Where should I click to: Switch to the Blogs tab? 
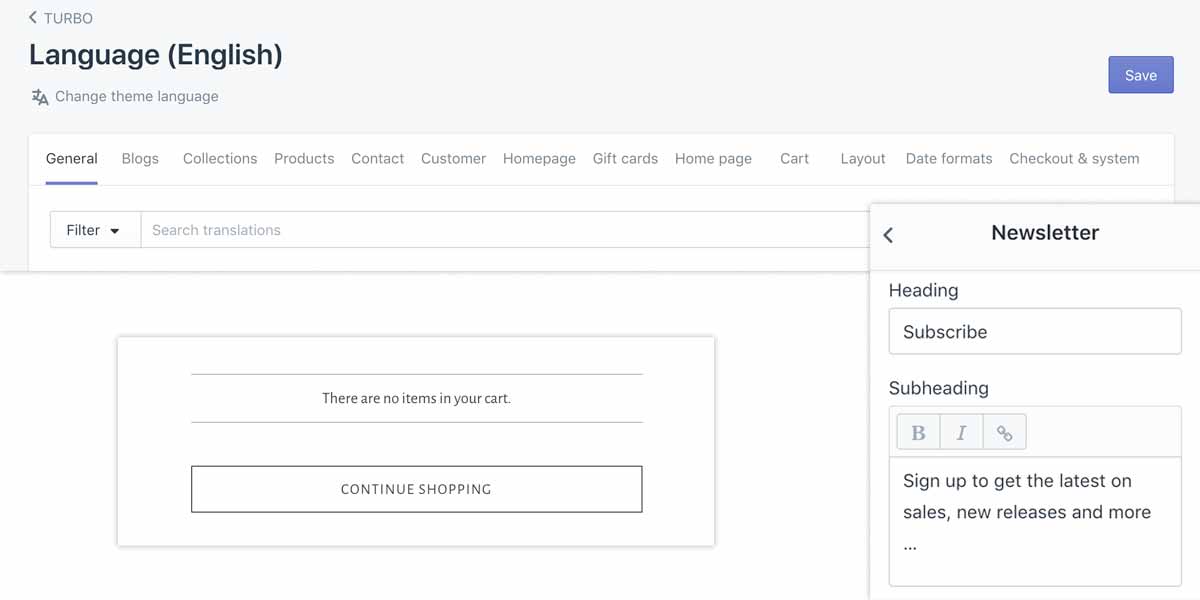pyautogui.click(x=140, y=158)
